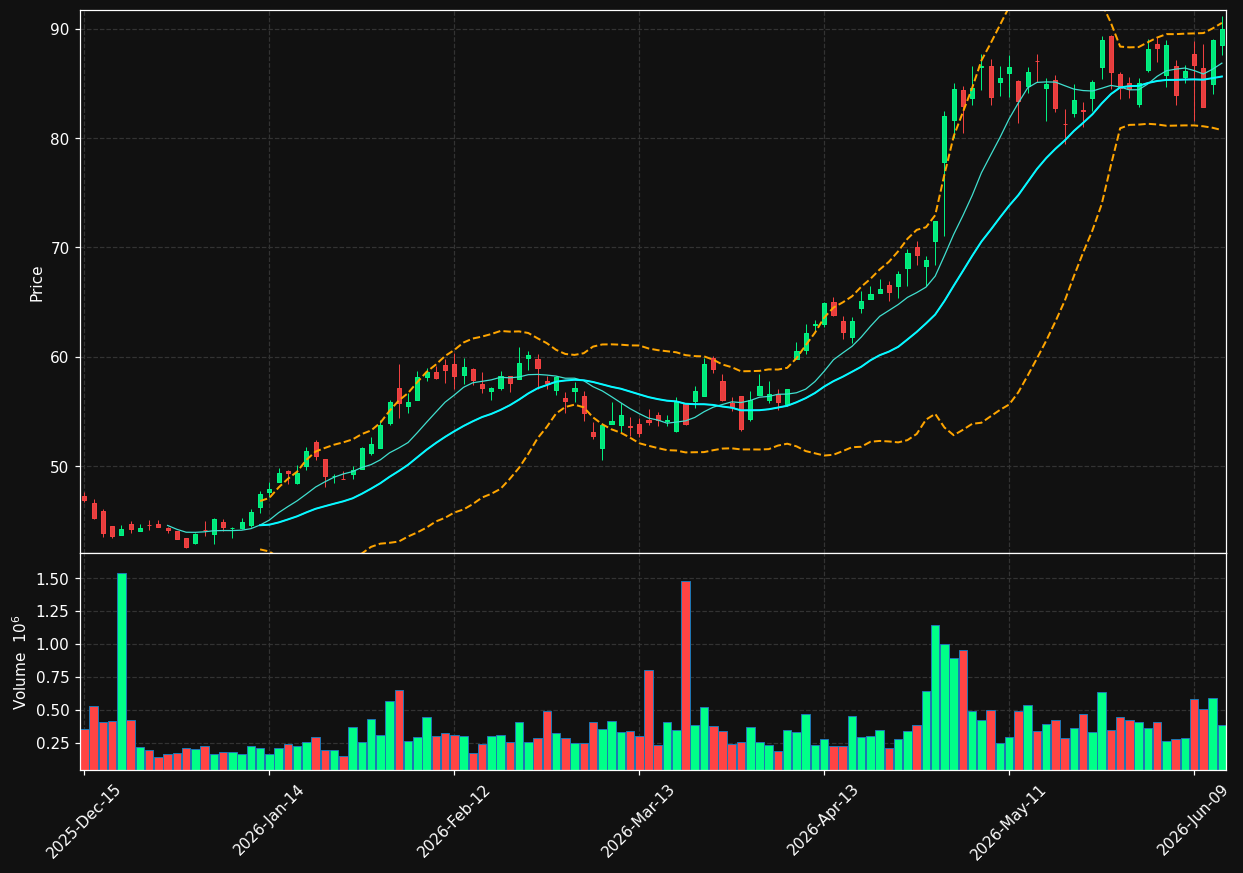Select the 2026-Apr-13 date label
Image resolution: width=1243 pixels, height=873 pixels.
824,820
